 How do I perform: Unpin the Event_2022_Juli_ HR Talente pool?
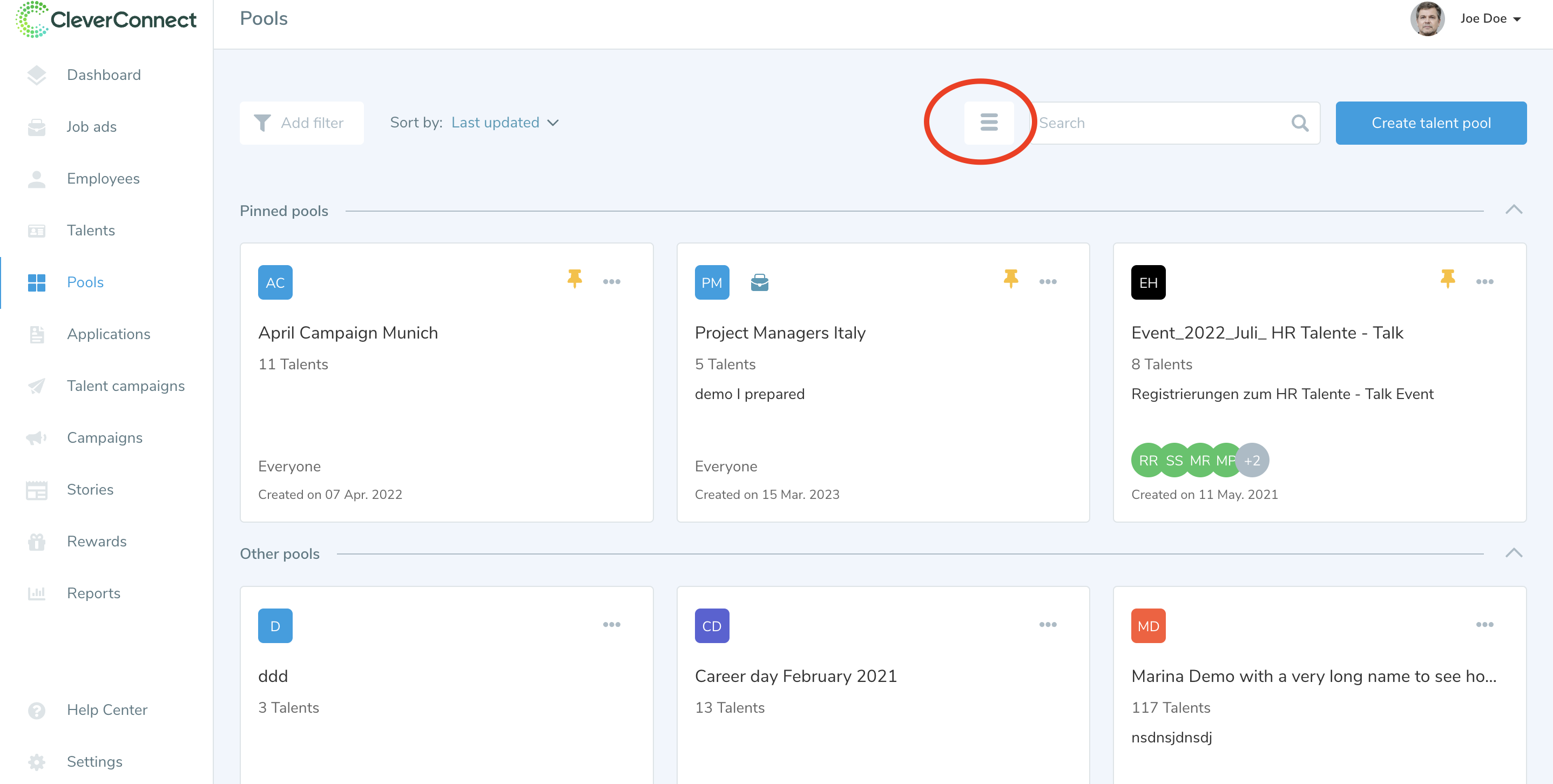click(1447, 279)
